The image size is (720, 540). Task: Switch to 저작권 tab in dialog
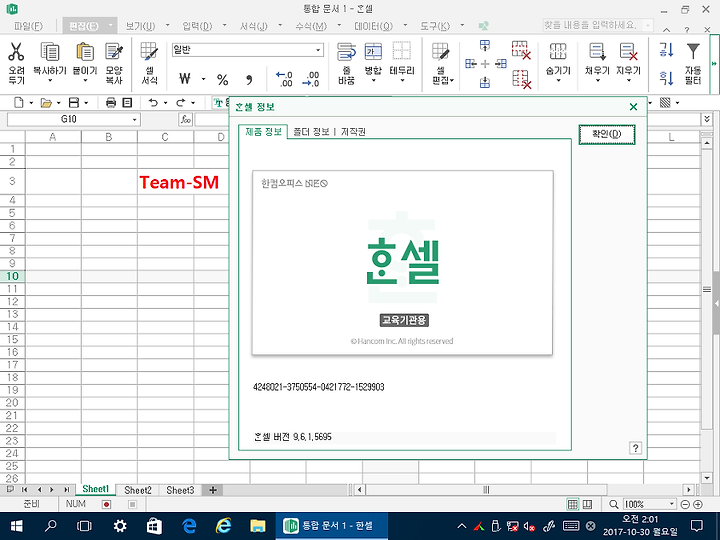[353, 132]
